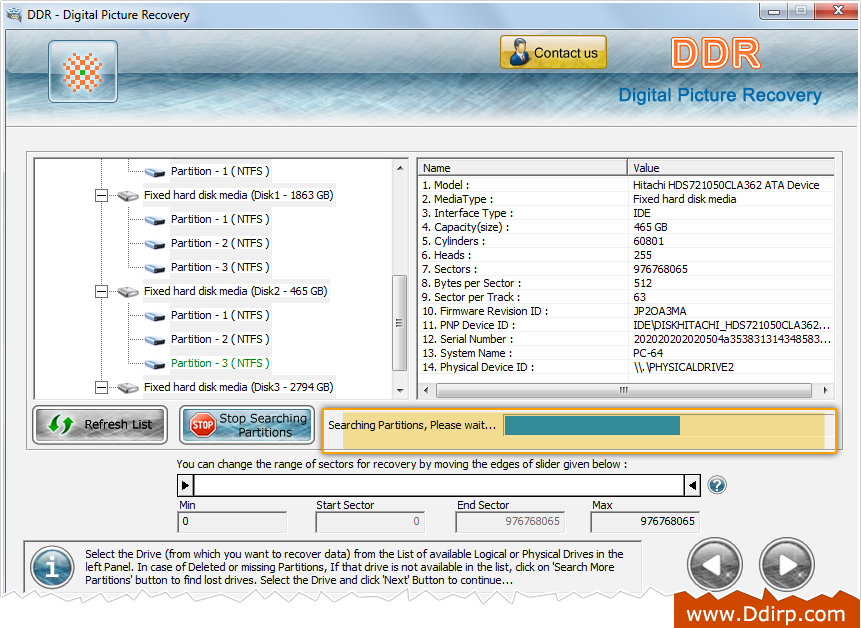Stop Searching Partitions button
The width and height of the screenshot is (861, 628).
247,424
